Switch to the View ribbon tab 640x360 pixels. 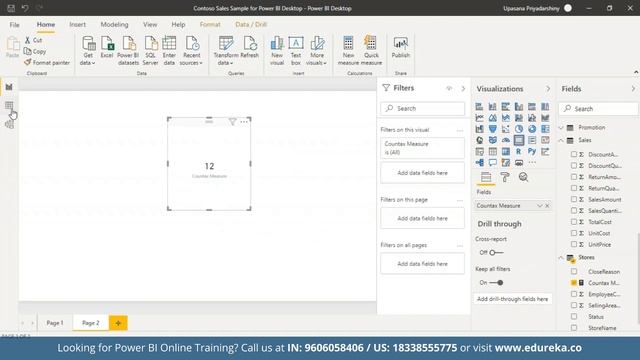pos(150,24)
